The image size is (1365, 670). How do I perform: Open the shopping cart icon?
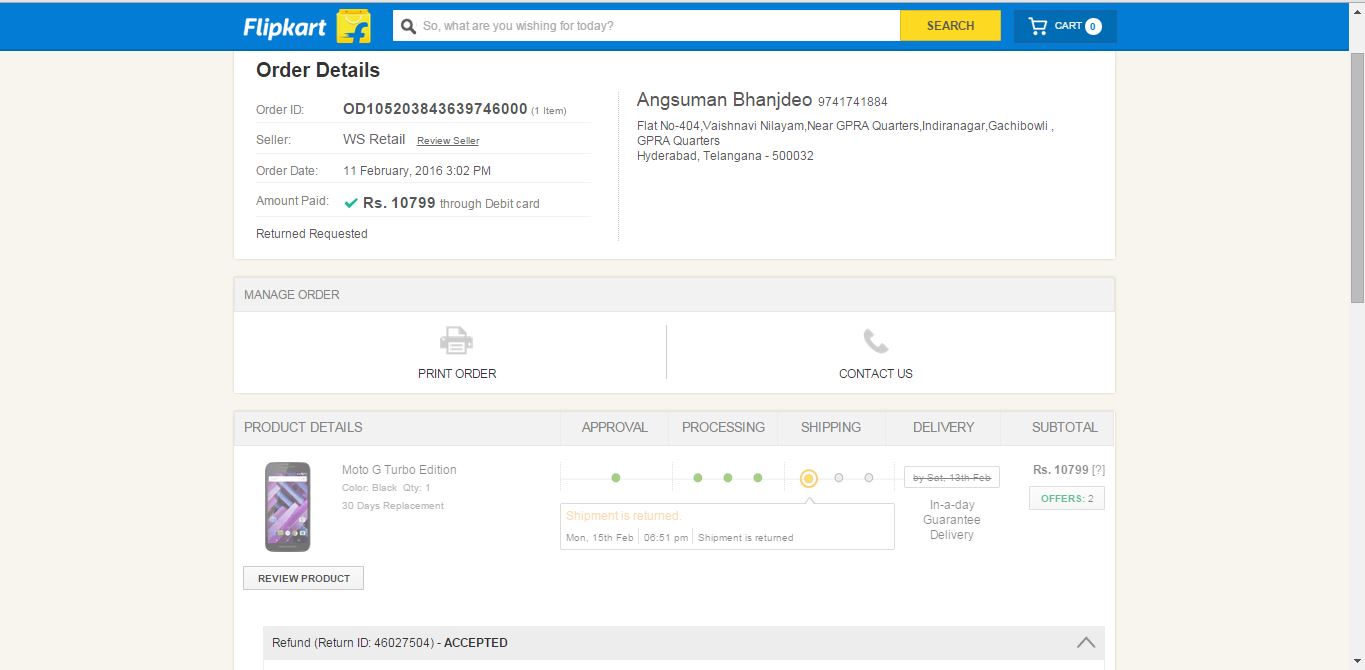coord(1038,26)
